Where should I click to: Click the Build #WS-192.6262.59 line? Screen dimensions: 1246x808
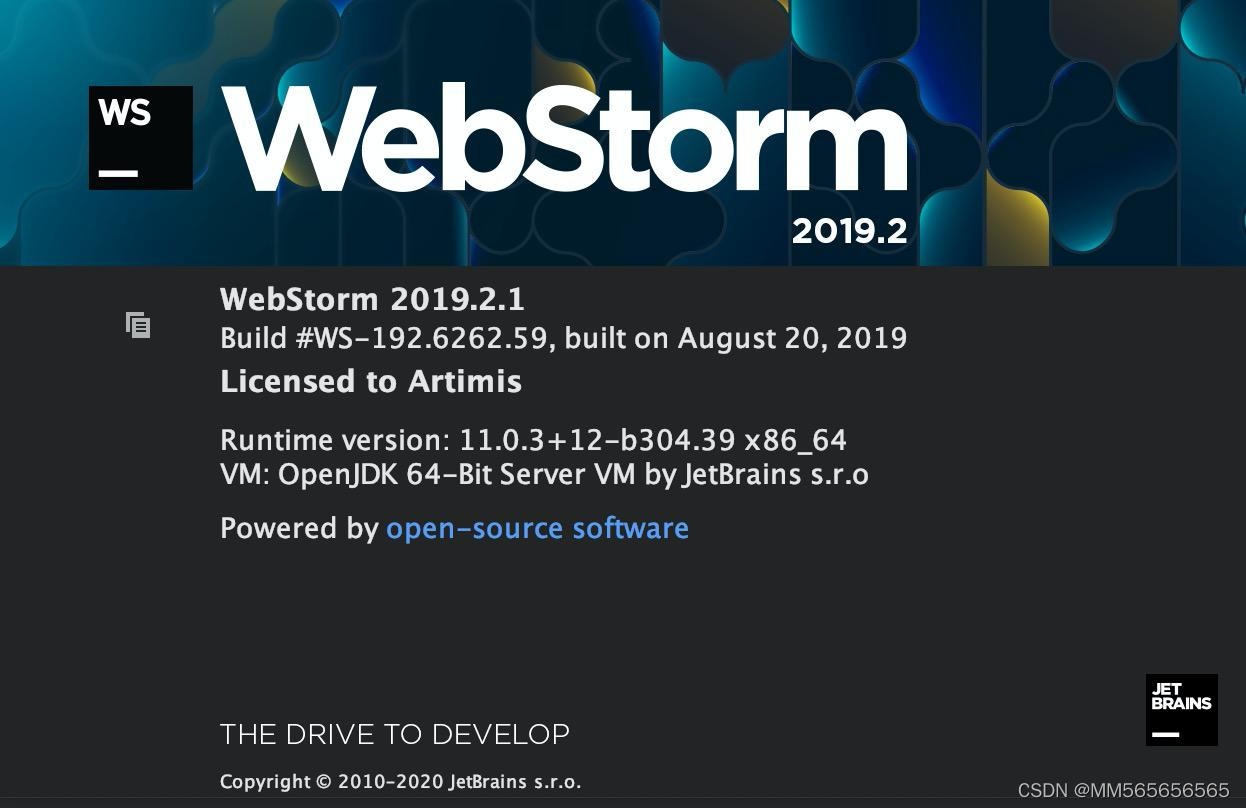click(564, 338)
